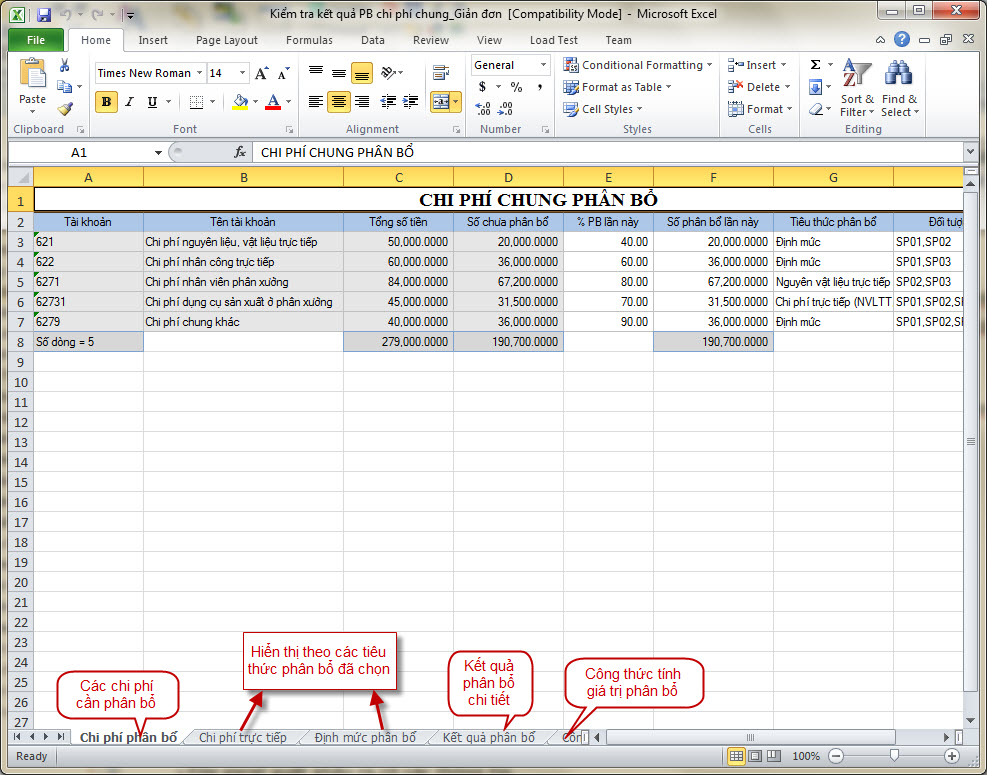Toggle Italic formatting

click(129, 102)
